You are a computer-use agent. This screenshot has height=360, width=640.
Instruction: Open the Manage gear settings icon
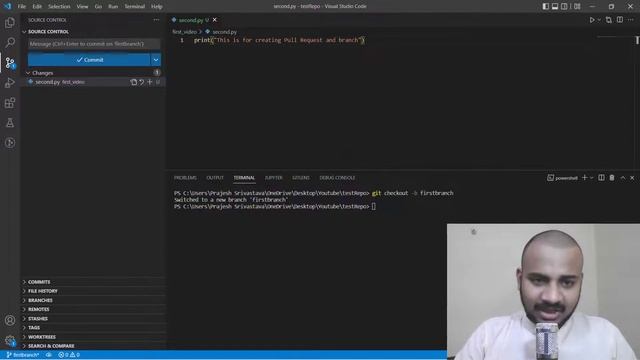(x=10, y=340)
